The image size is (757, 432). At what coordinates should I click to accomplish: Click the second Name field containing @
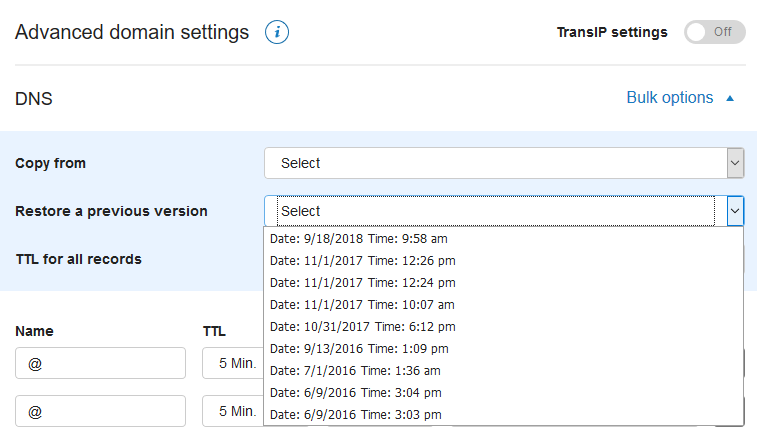tap(100, 411)
